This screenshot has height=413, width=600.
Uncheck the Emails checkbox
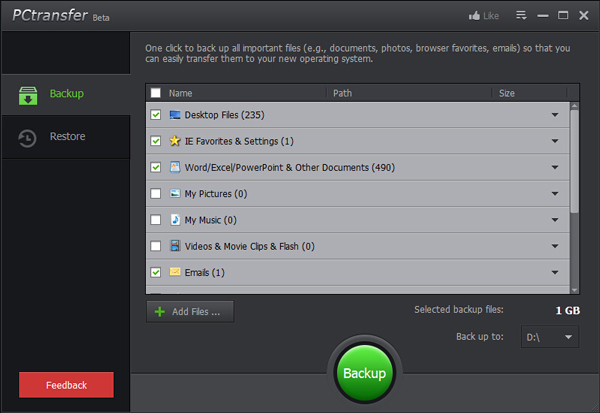click(x=156, y=272)
